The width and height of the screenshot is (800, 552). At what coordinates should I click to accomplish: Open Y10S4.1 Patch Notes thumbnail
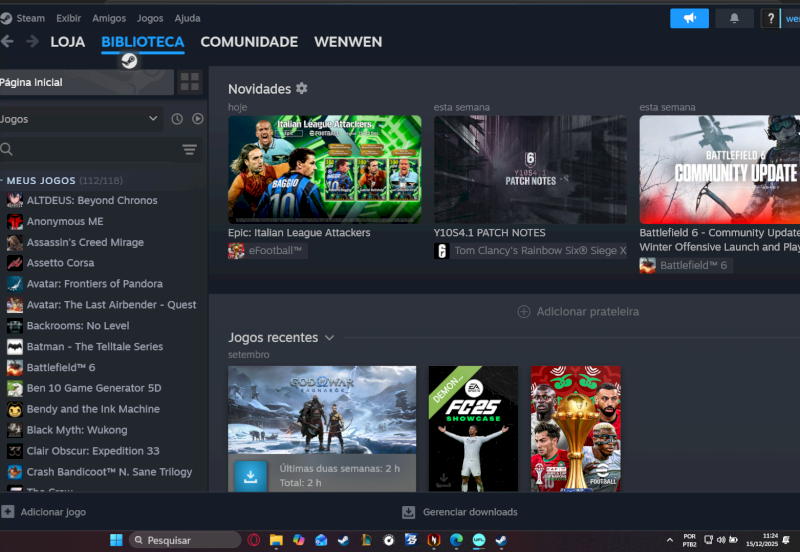click(530, 169)
